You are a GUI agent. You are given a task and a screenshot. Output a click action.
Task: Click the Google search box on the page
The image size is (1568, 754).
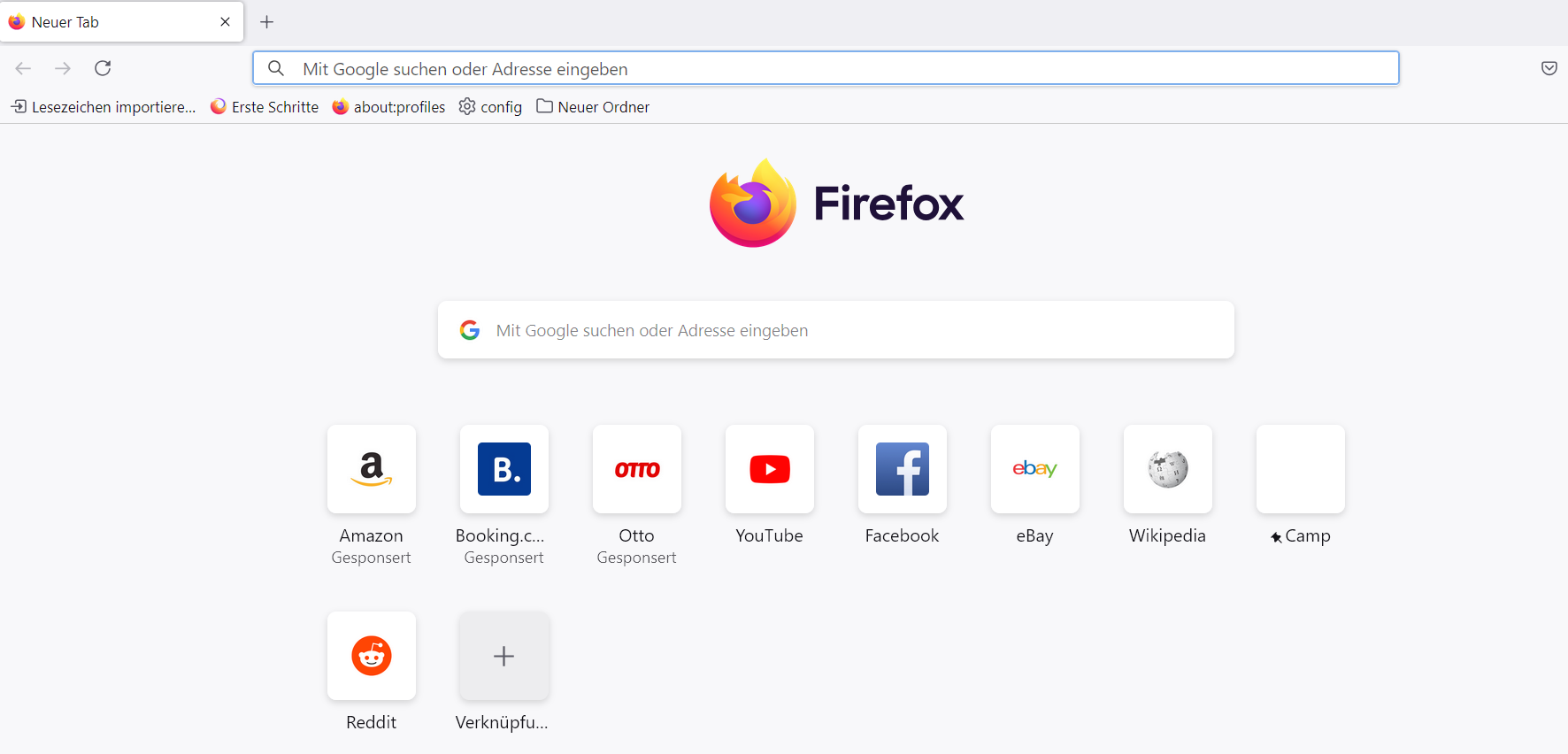[x=836, y=330]
